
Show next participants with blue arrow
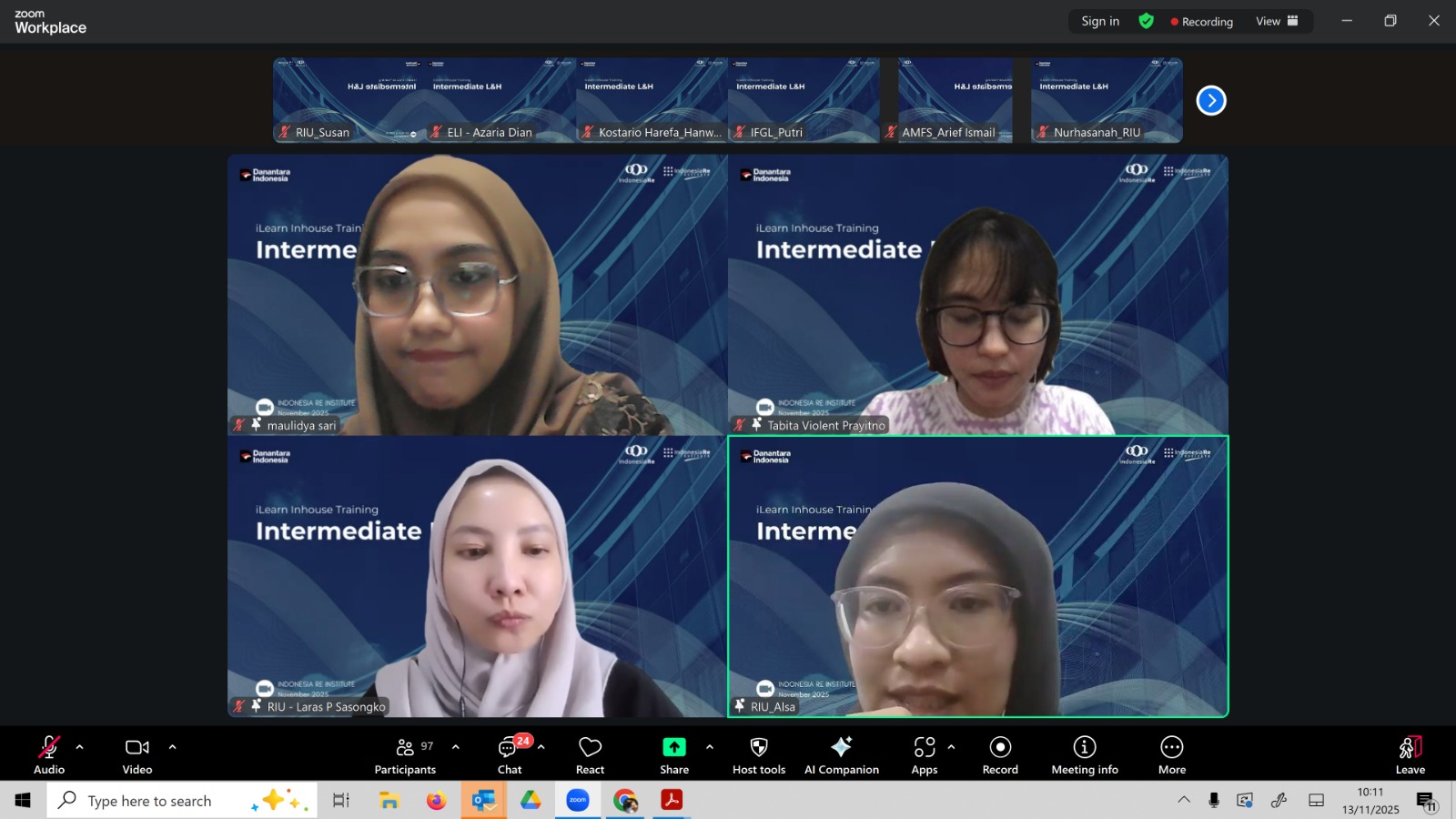click(x=1210, y=100)
